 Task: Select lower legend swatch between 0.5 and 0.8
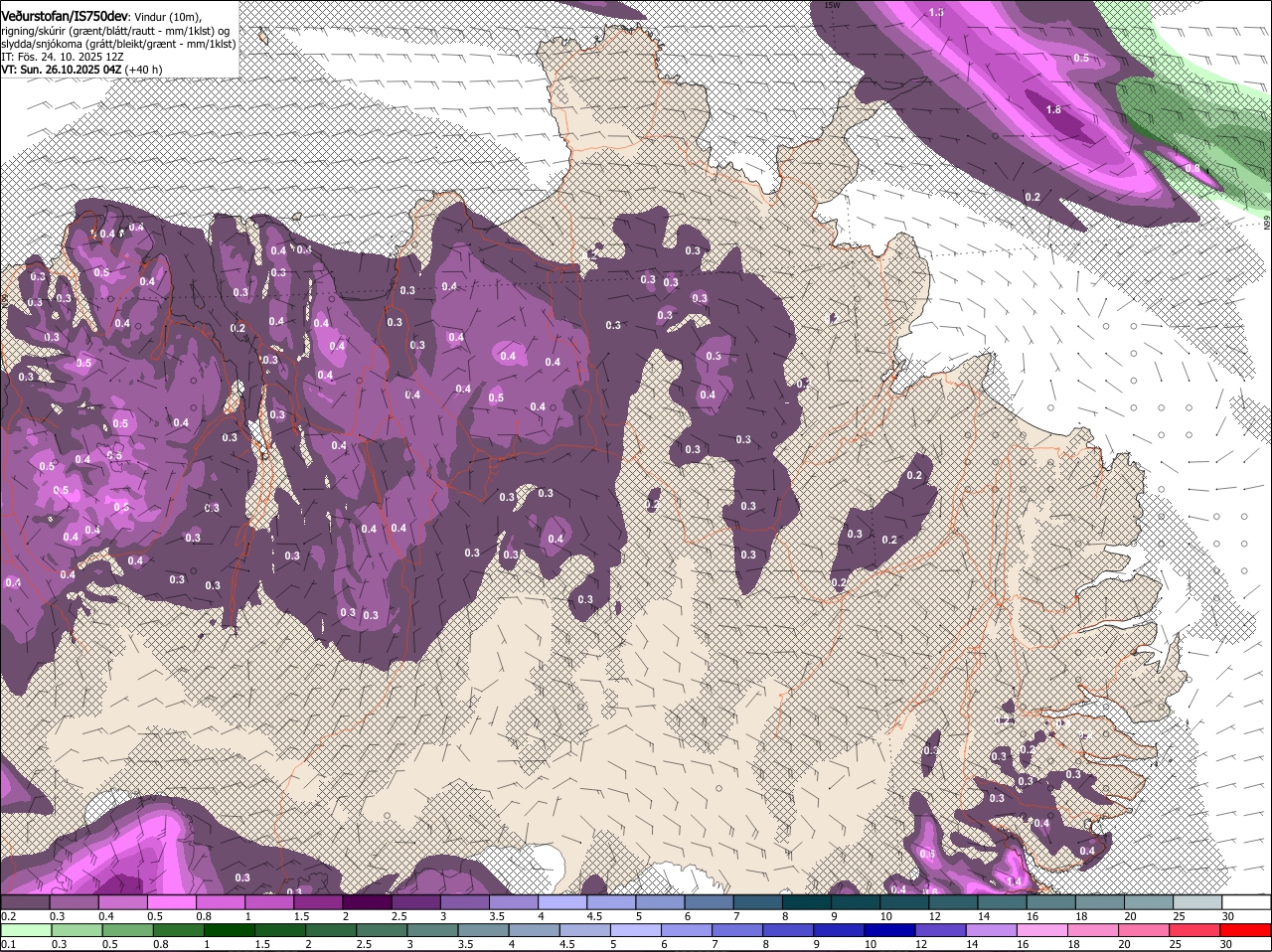pyautogui.click(x=127, y=930)
